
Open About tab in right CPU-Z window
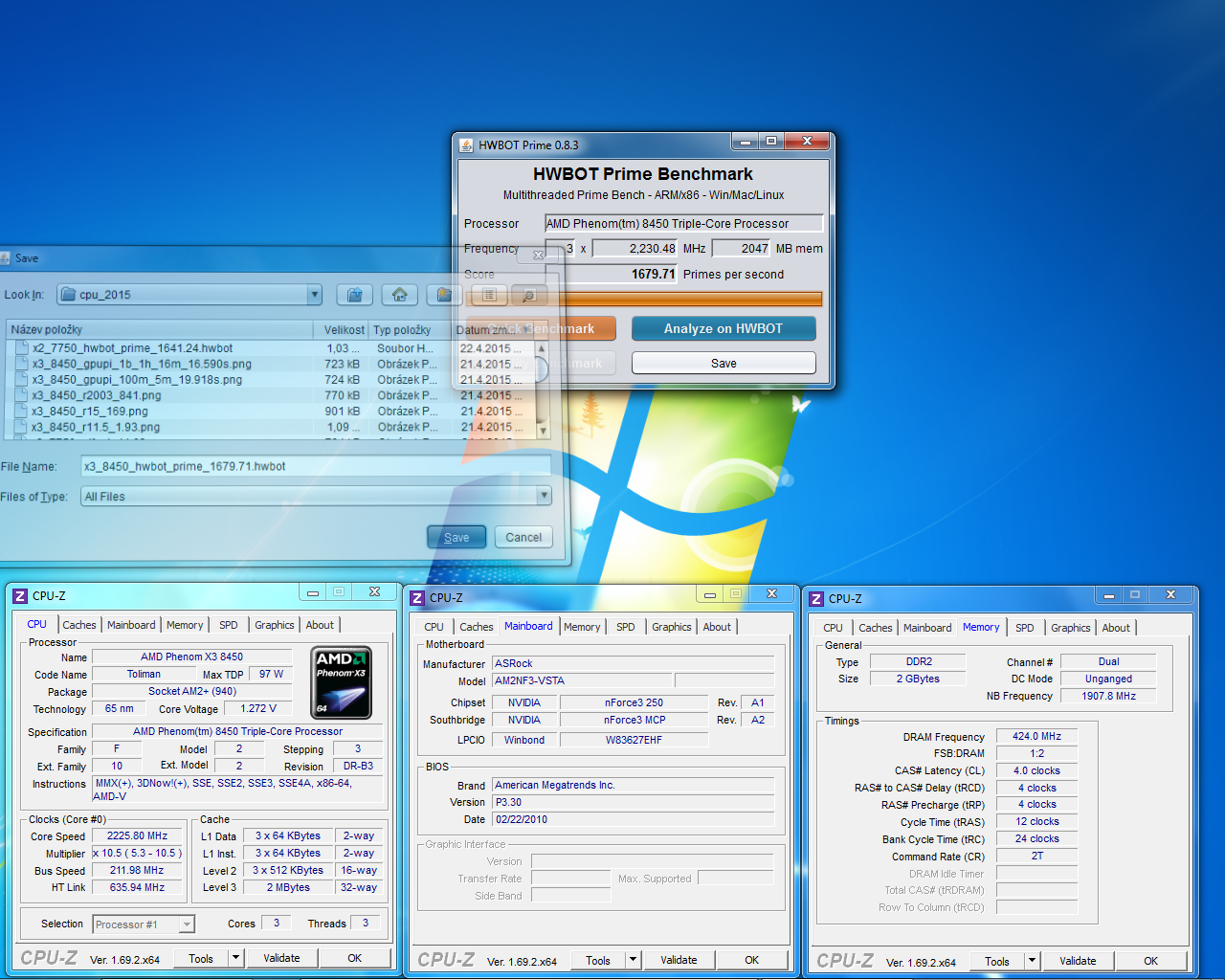[x=1116, y=628]
